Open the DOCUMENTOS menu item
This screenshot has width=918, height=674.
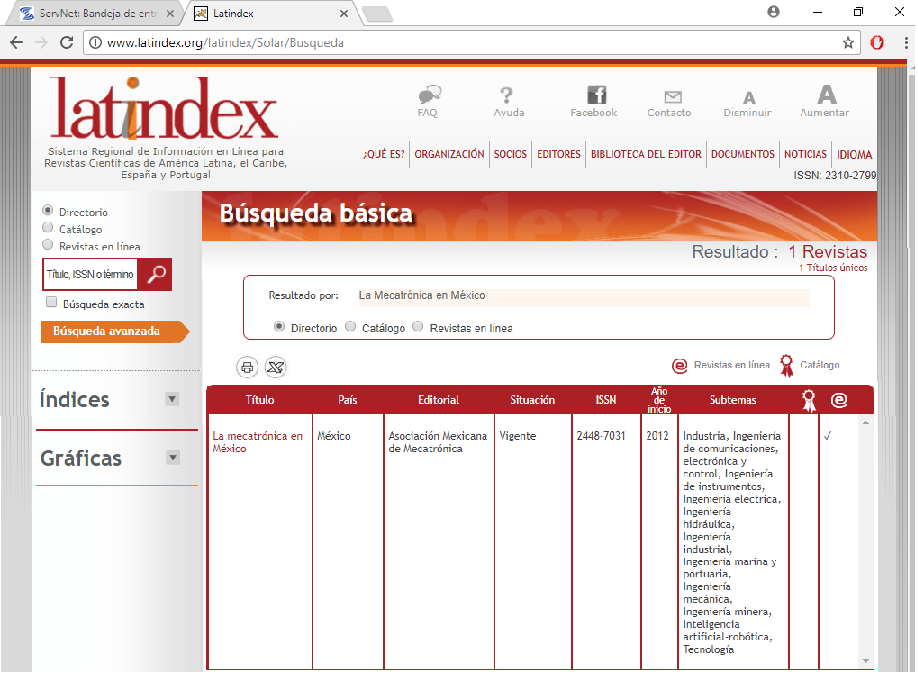[742, 155]
